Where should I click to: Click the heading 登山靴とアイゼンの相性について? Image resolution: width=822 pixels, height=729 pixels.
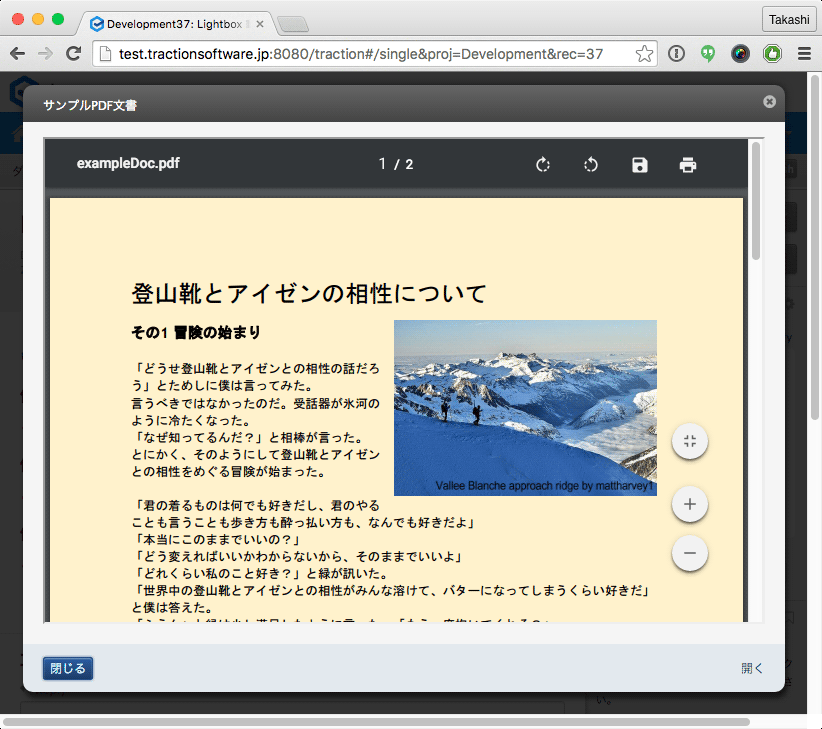coord(309,293)
